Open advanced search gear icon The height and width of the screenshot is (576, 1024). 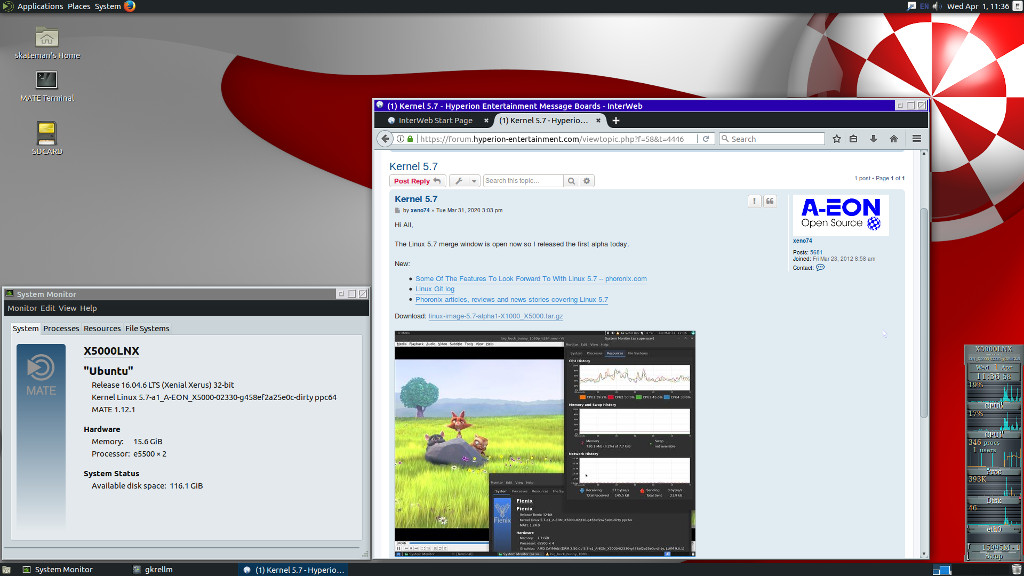pos(586,181)
